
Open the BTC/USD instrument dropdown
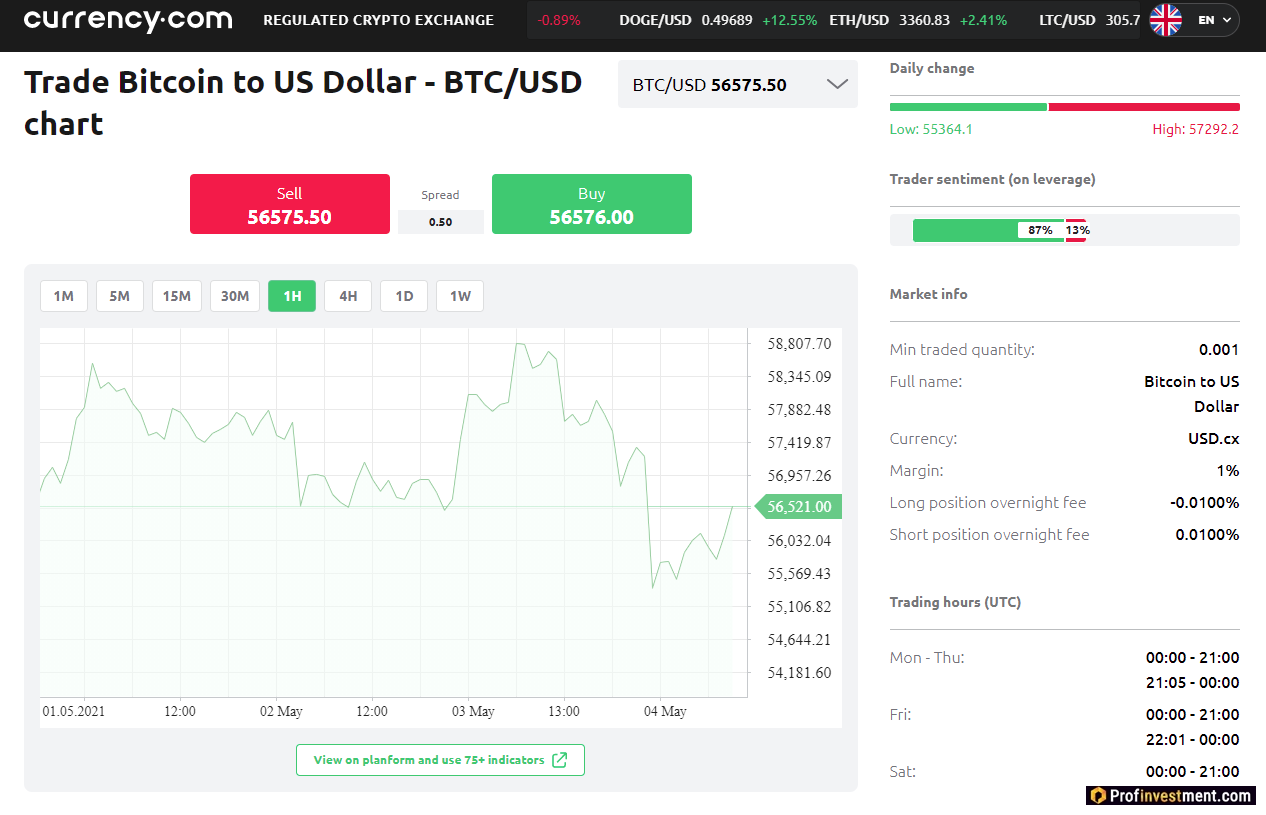coord(737,84)
